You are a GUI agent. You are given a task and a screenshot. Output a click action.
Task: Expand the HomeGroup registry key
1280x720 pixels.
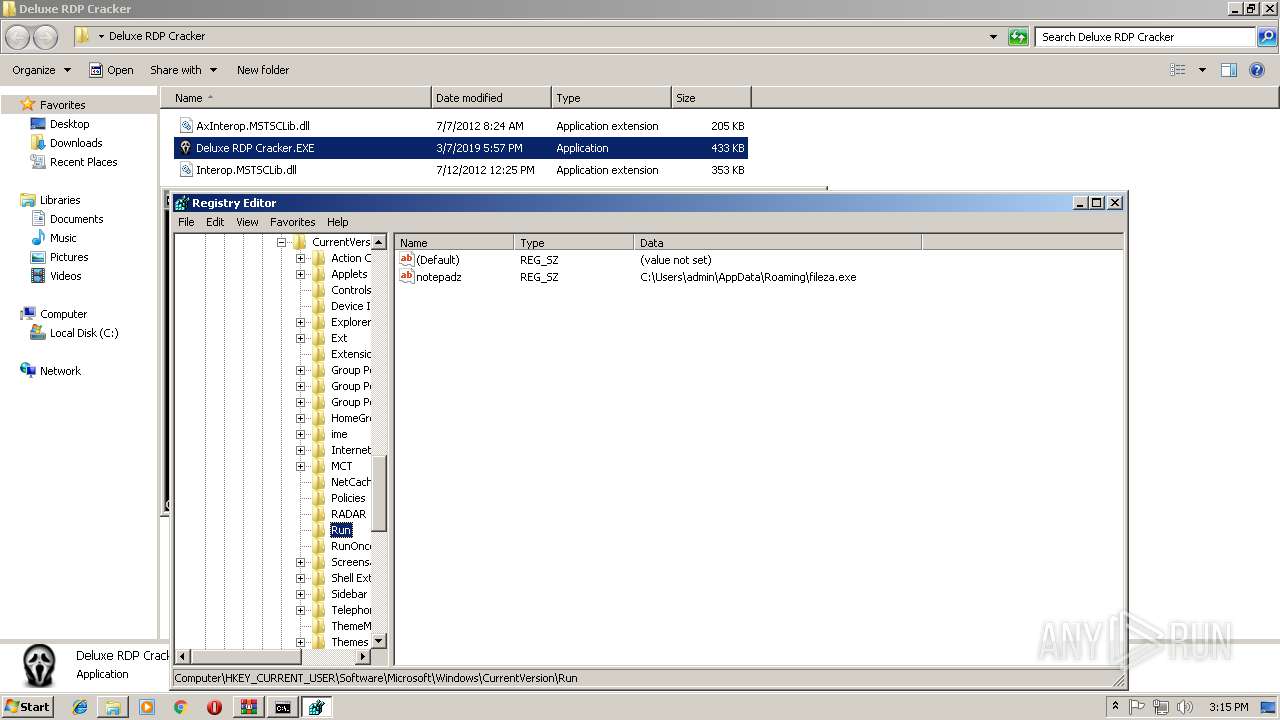point(300,418)
